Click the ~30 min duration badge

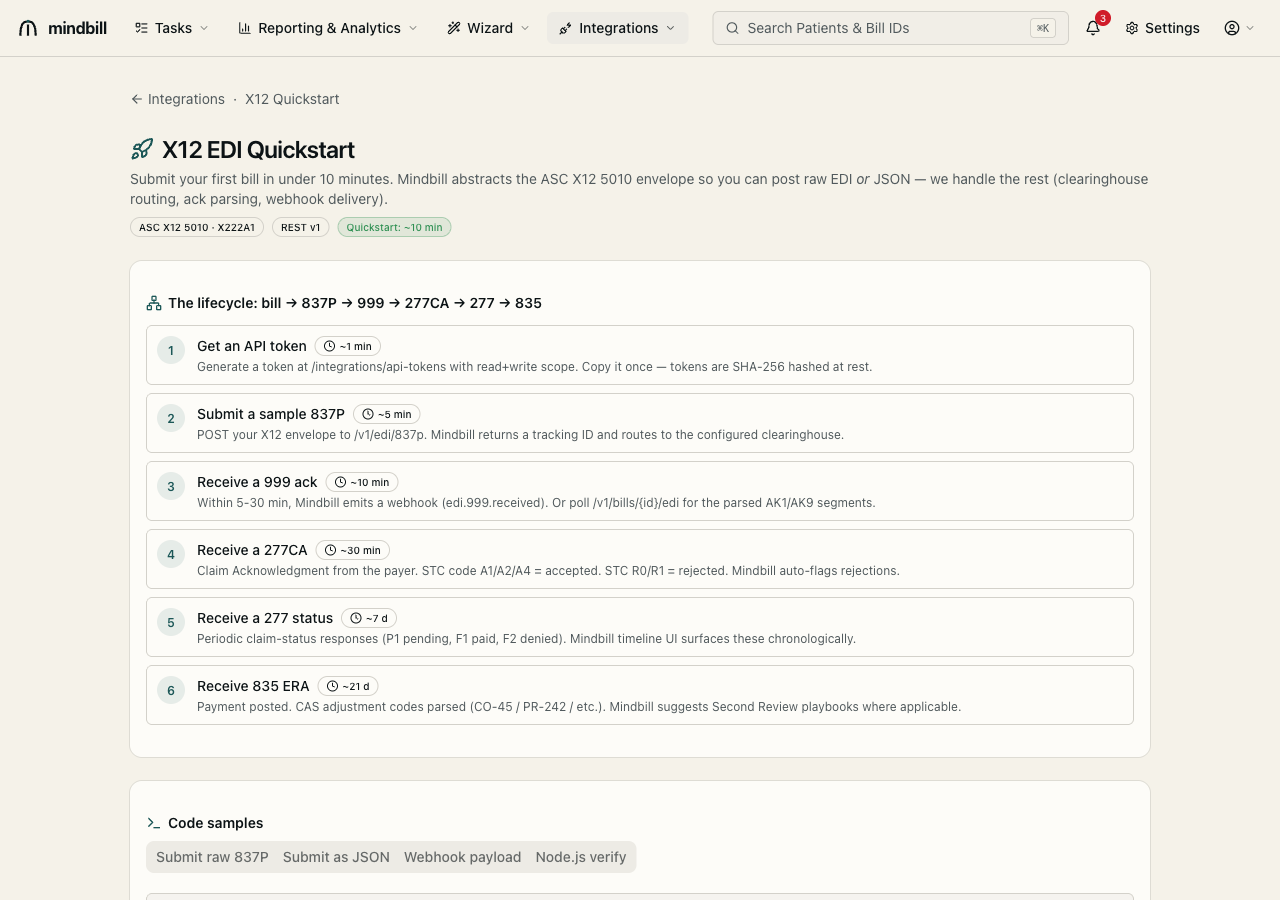pyautogui.click(x=353, y=550)
